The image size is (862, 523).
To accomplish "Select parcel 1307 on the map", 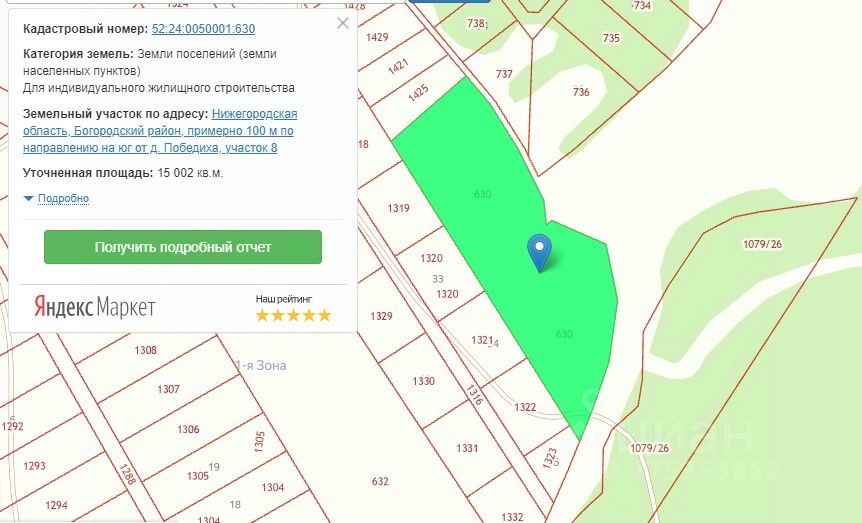I will click(x=168, y=389).
